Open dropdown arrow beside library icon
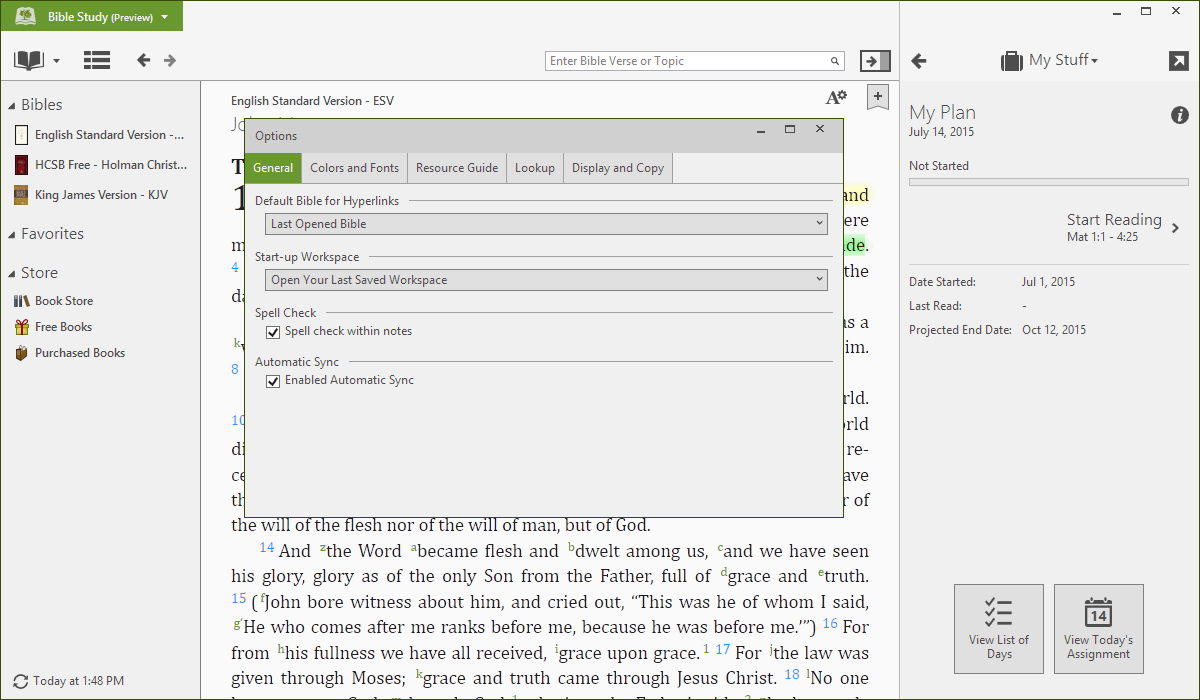This screenshot has width=1200, height=700. tap(56, 61)
